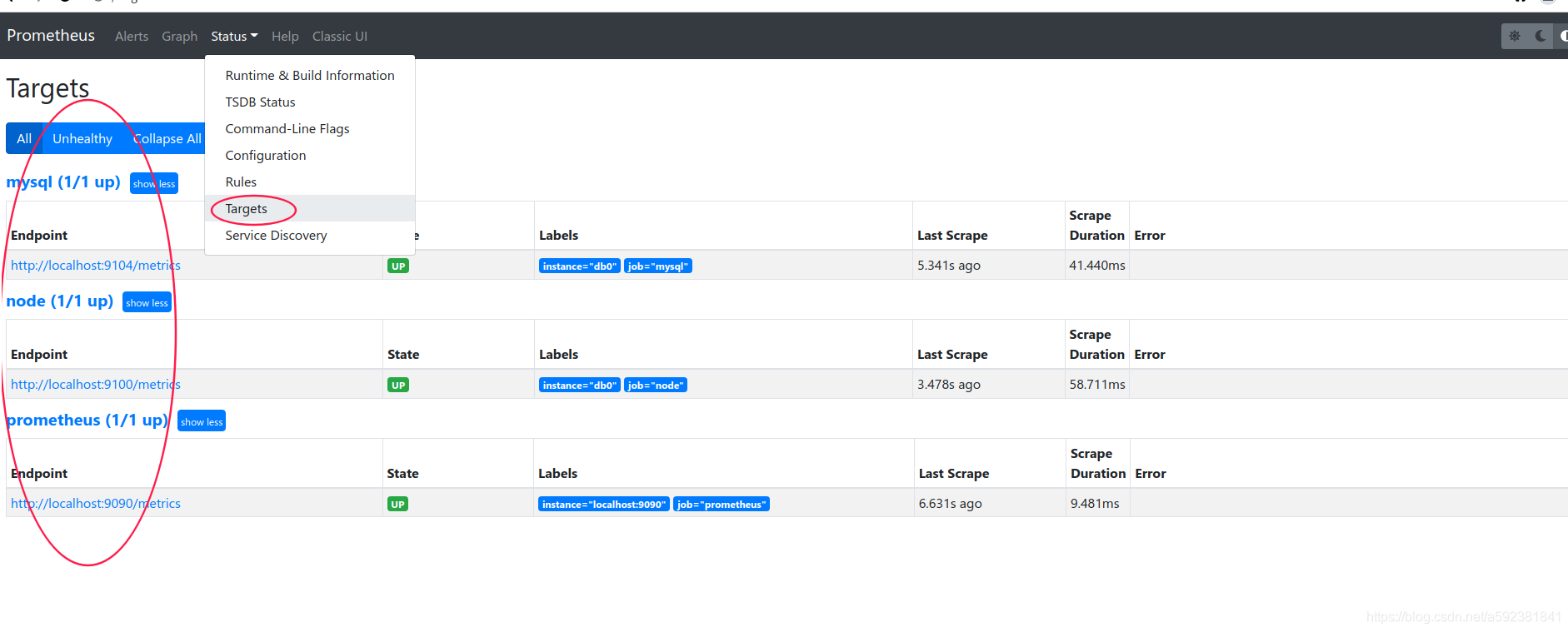
Task: Switch to Classic UI
Action: click(340, 36)
